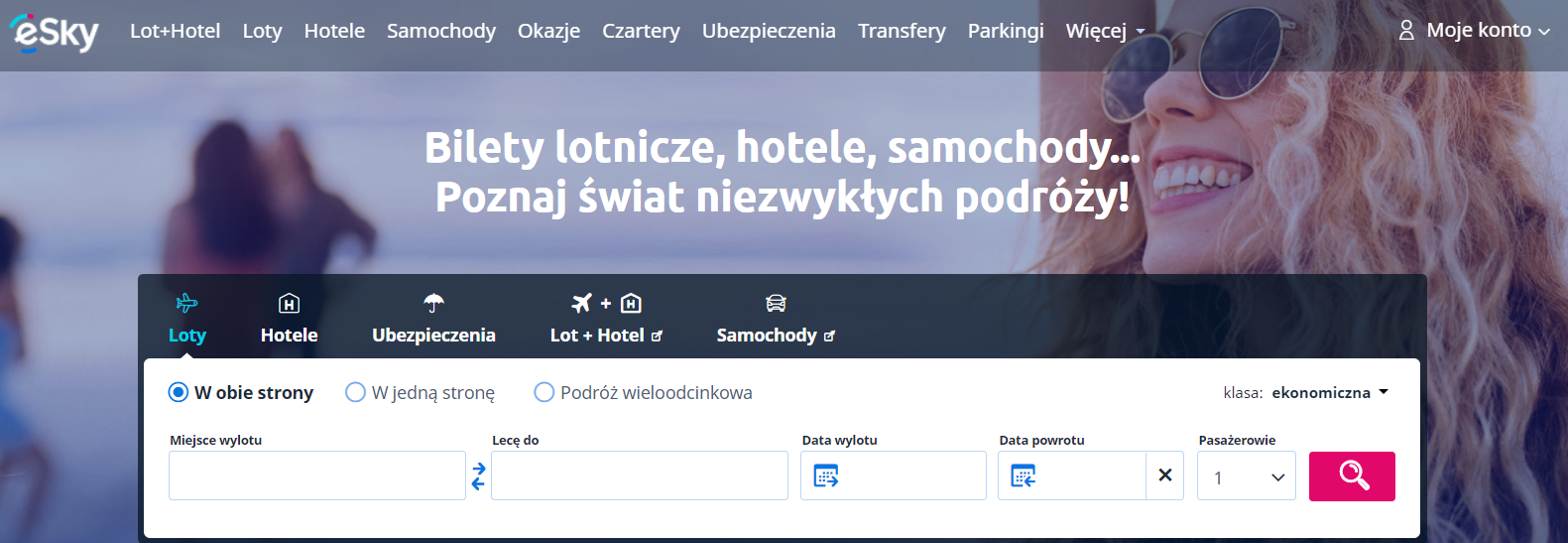The width and height of the screenshot is (1568, 543).
Task: Click the magnifying glass search button
Action: point(1352,476)
